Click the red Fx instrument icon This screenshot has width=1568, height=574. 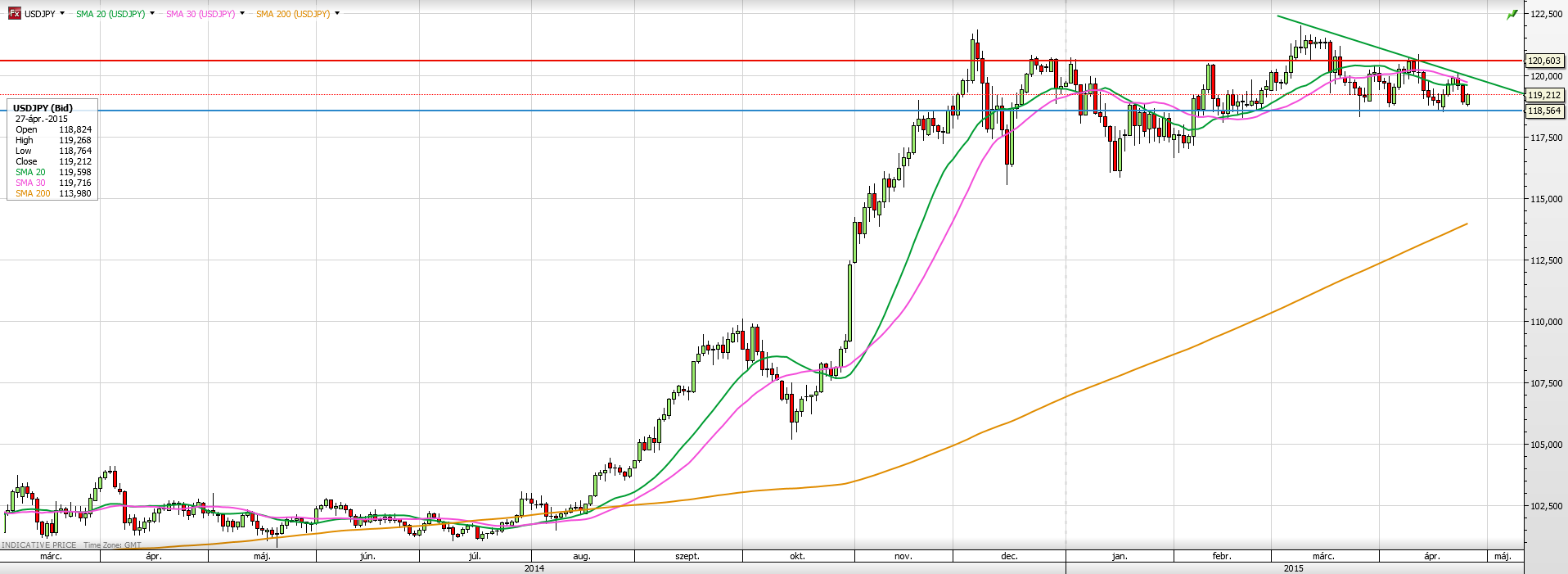pyautogui.click(x=14, y=14)
